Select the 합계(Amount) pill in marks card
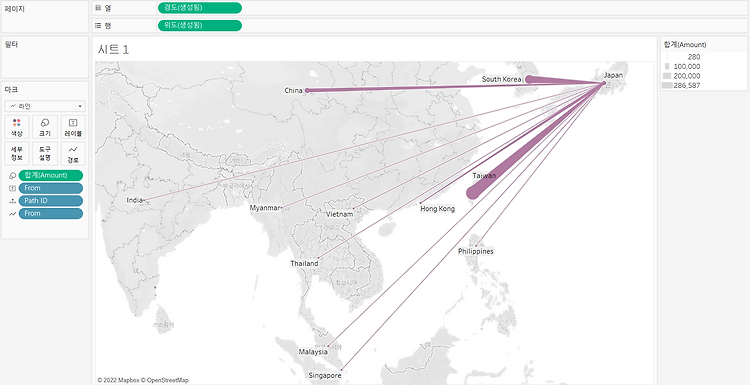 51,176
